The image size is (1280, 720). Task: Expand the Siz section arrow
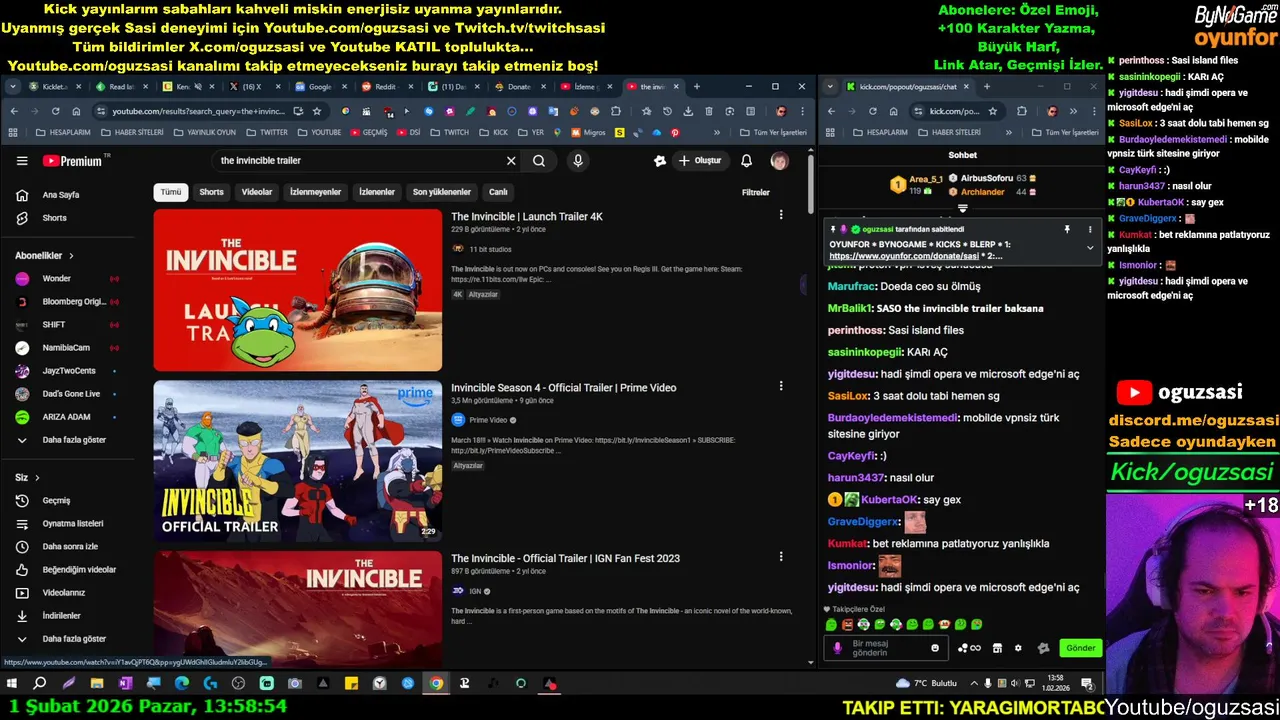coord(37,478)
